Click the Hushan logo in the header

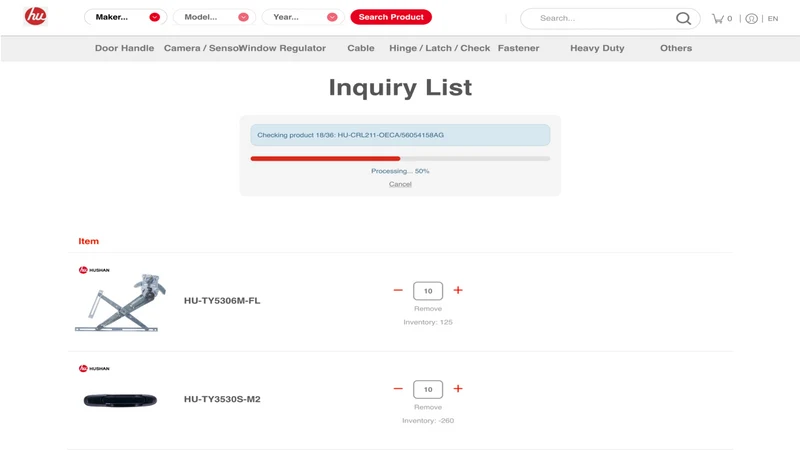point(36,16)
